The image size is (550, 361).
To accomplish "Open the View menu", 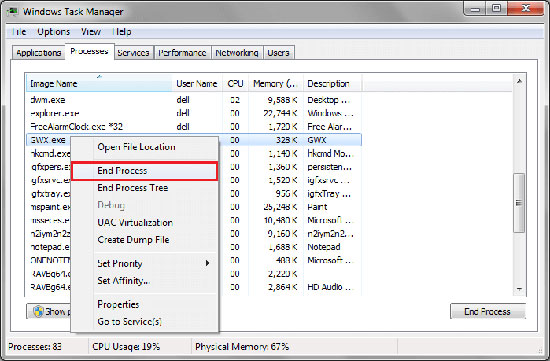I will click(91, 32).
